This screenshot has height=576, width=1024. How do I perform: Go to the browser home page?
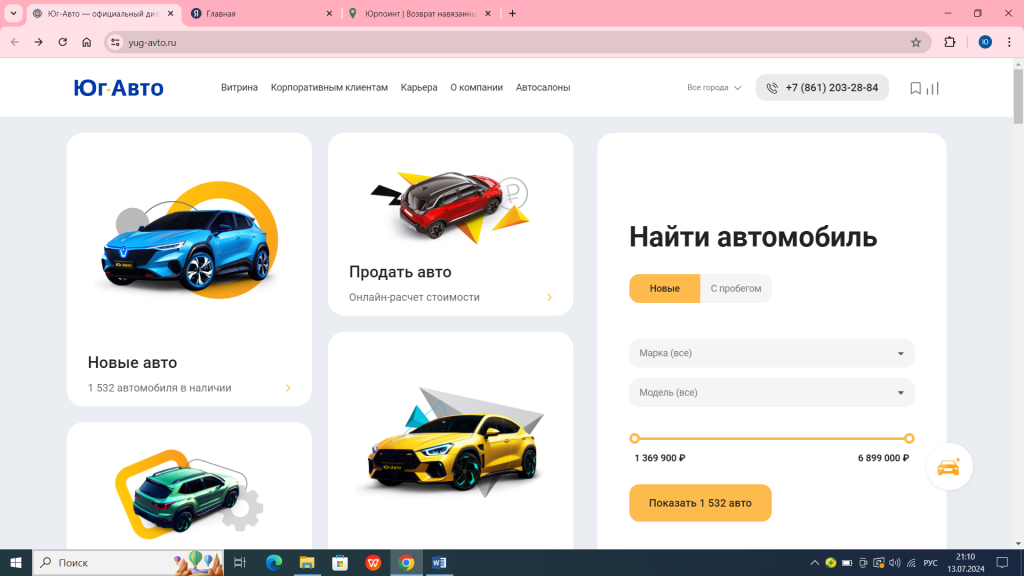coord(87,42)
